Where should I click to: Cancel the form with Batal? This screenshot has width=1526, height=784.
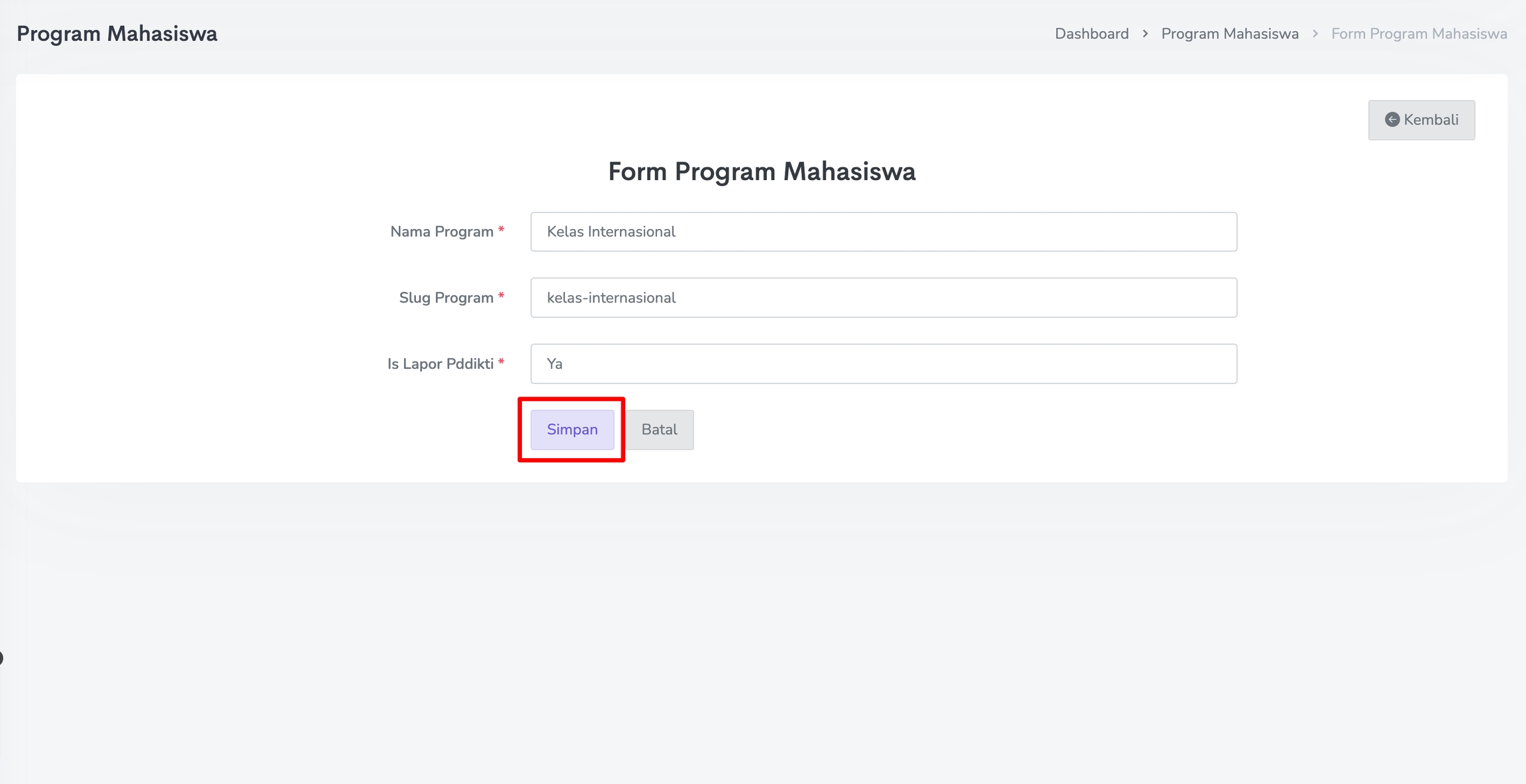point(660,430)
